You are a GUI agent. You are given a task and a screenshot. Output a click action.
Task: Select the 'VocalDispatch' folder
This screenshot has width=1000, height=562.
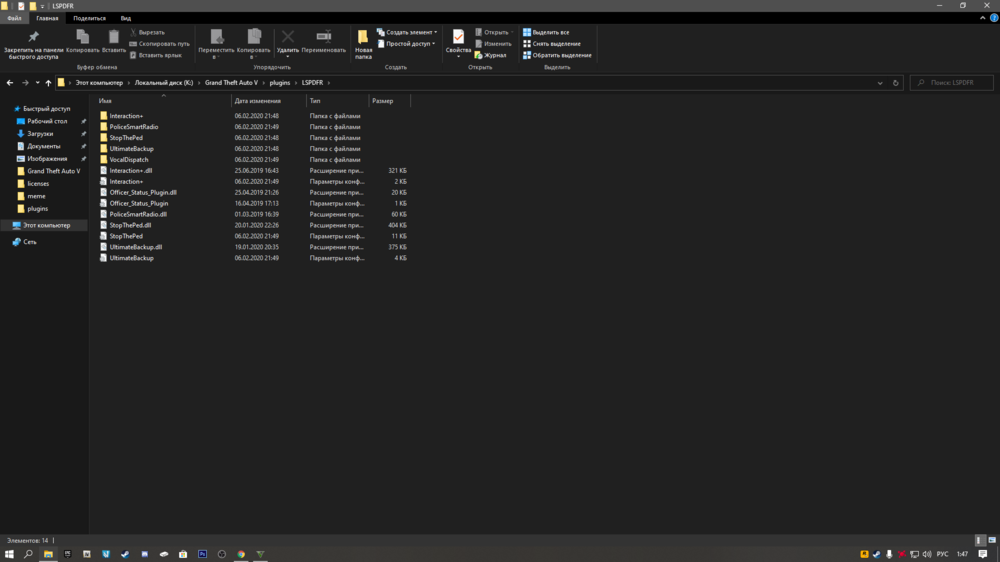coord(128,159)
